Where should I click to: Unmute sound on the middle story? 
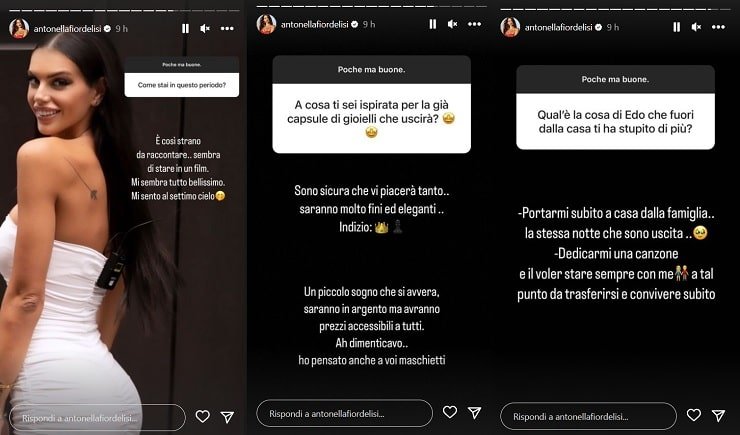click(x=453, y=24)
